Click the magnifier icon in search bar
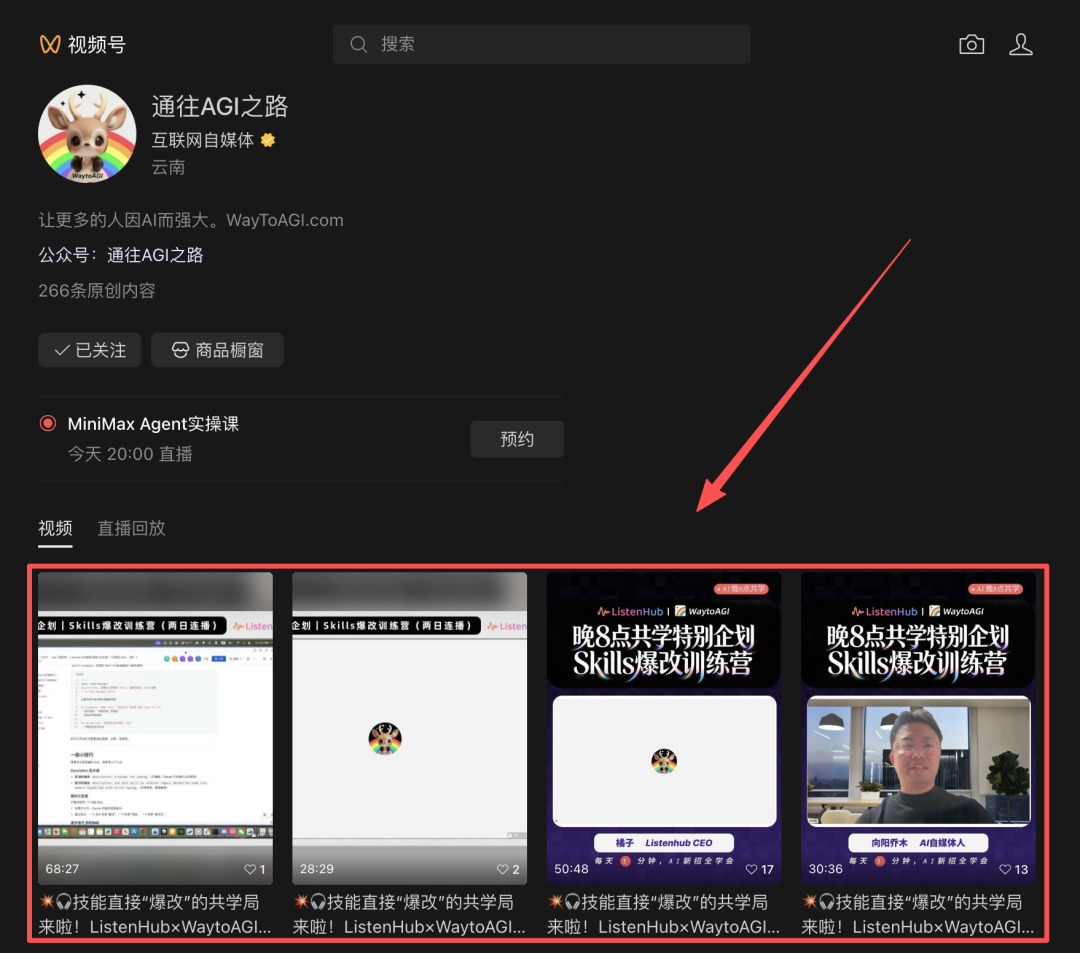The image size is (1080, 953). click(x=358, y=45)
